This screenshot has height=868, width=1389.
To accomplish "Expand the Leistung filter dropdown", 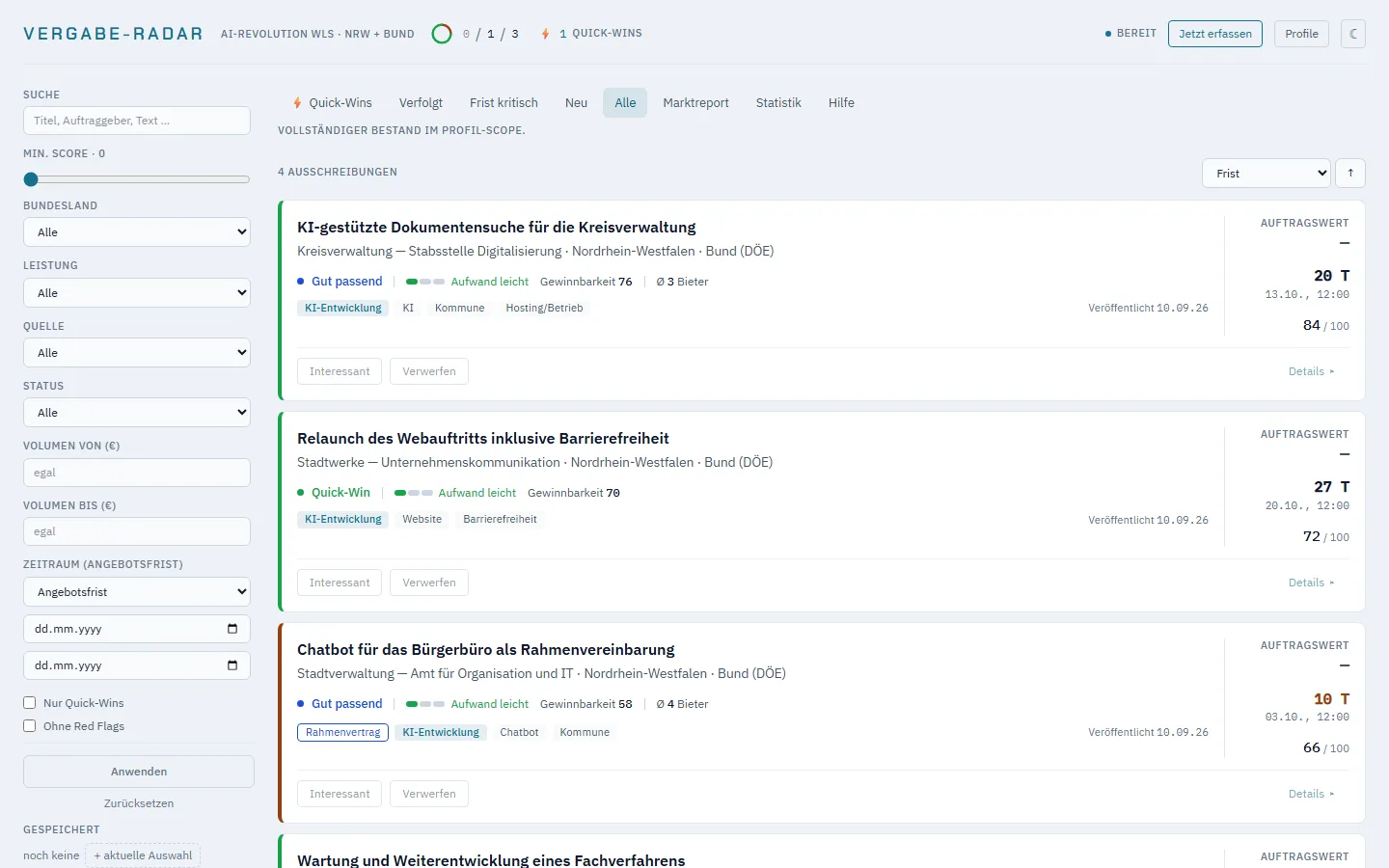I will [137, 292].
